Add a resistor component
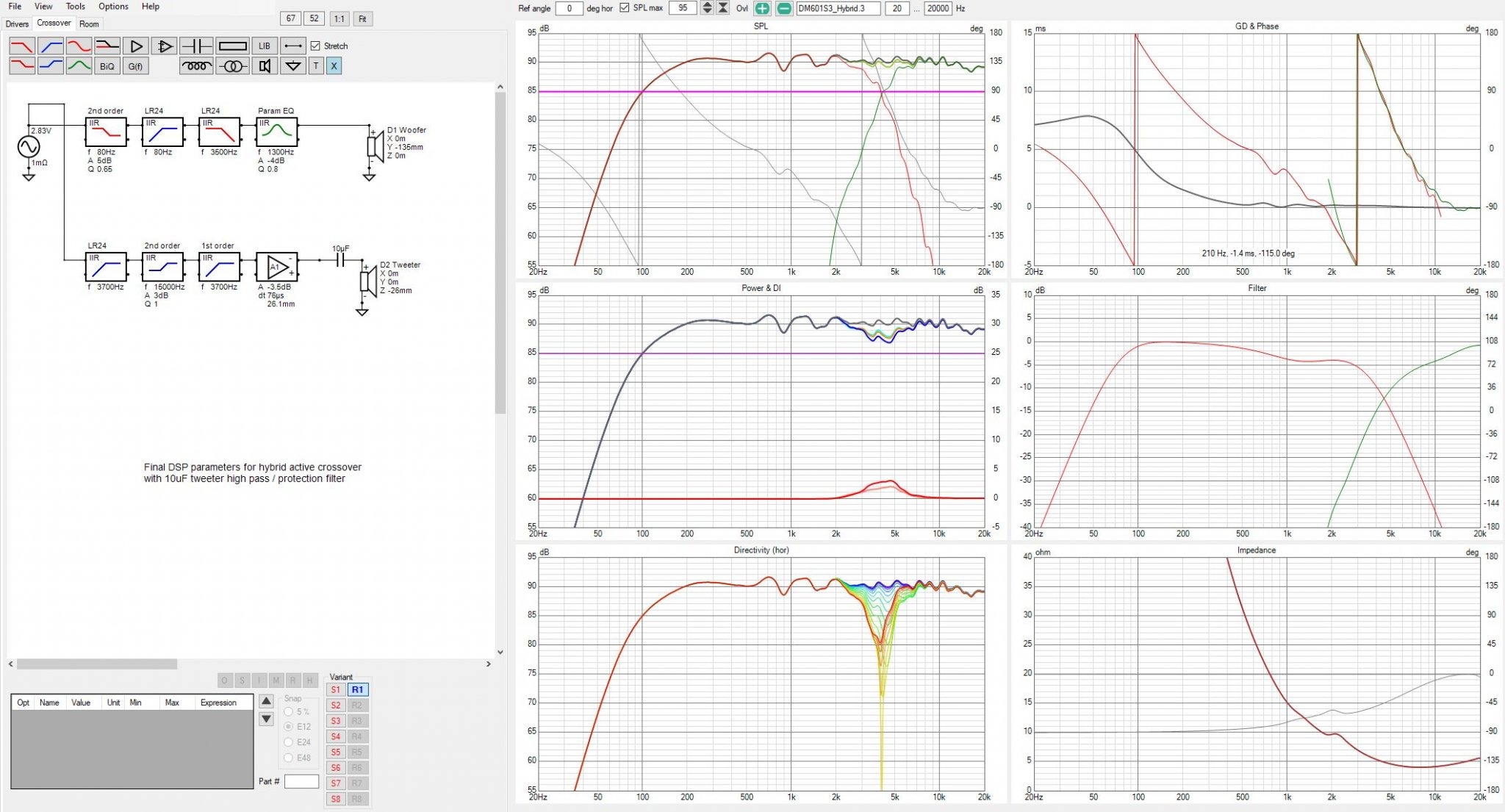This screenshot has height=812, width=1505. (233, 46)
